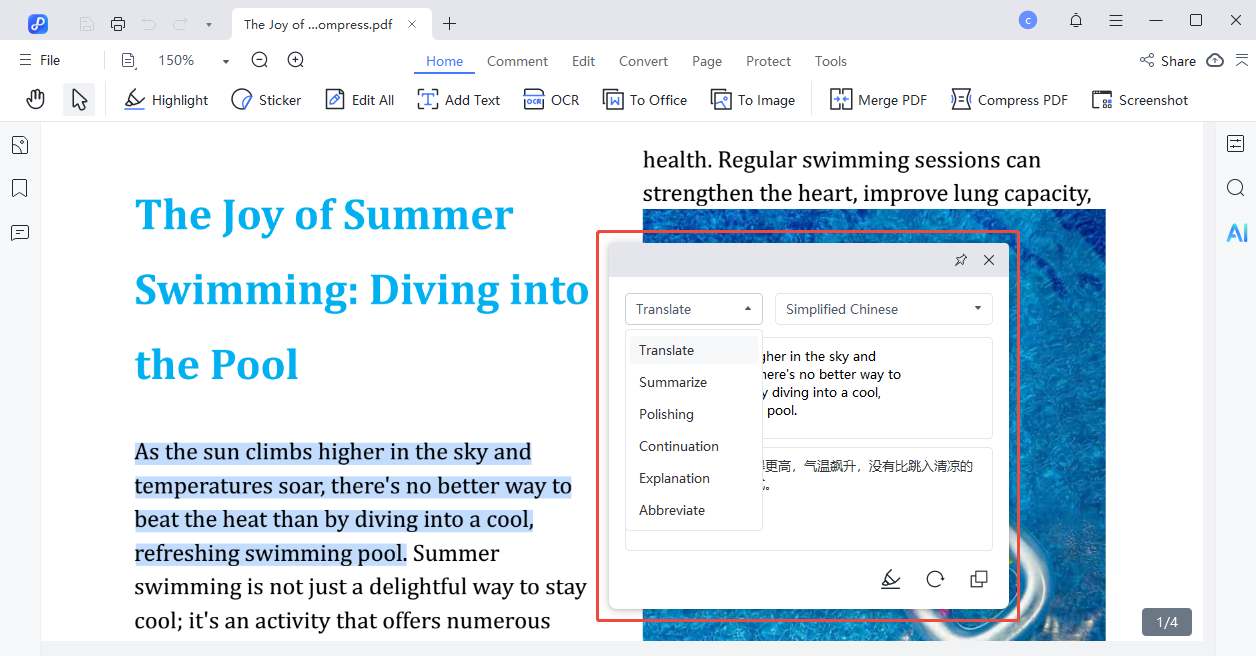
Task: Collapse the Translate mode dropdown
Action: [694, 309]
